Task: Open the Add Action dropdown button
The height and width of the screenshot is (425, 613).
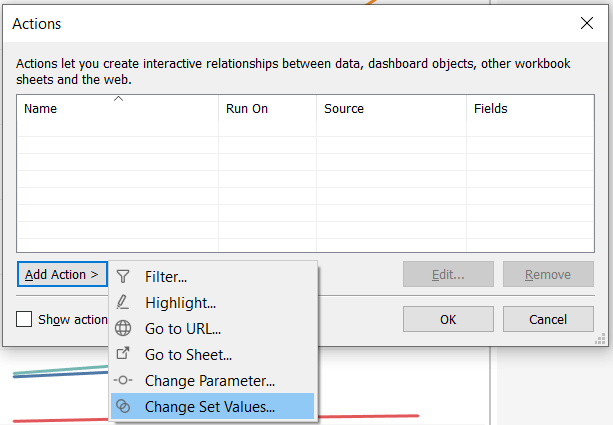Action: point(62,274)
